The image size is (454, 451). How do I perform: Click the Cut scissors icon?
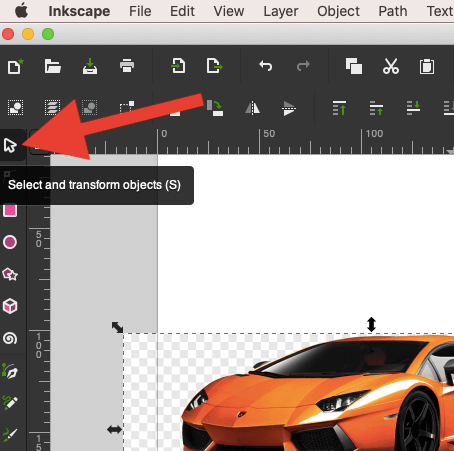point(391,66)
